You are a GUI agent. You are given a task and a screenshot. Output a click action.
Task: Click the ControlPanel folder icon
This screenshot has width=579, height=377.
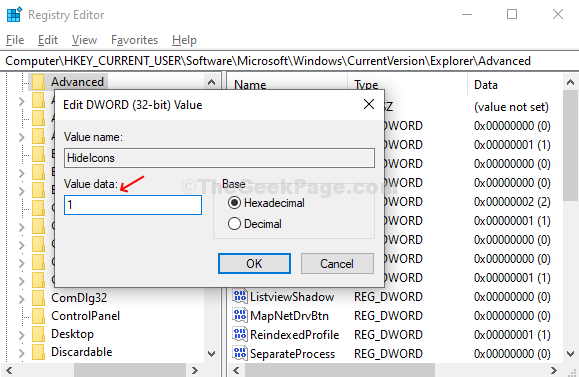[x=38, y=316]
